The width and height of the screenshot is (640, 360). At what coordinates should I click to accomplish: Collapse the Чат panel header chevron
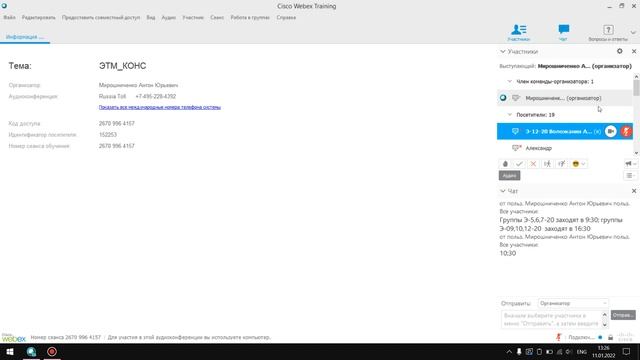click(x=503, y=191)
